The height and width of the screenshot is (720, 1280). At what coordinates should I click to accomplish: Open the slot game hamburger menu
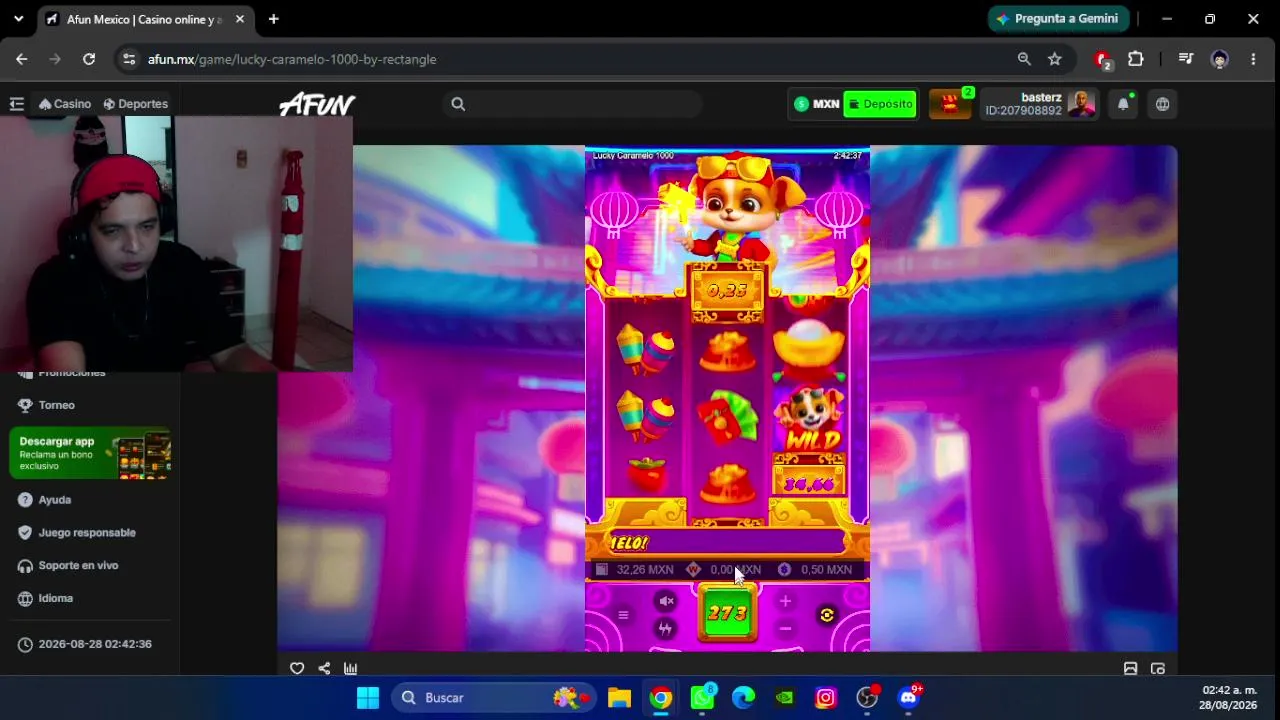[623, 615]
